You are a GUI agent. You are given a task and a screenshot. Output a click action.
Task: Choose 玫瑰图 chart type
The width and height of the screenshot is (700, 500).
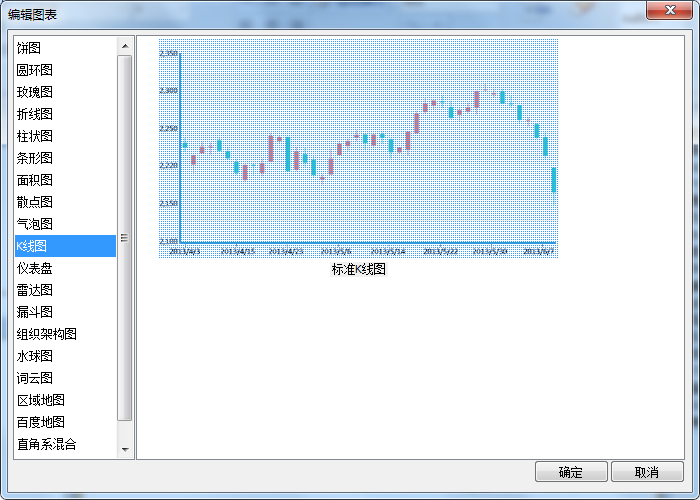click(x=35, y=92)
